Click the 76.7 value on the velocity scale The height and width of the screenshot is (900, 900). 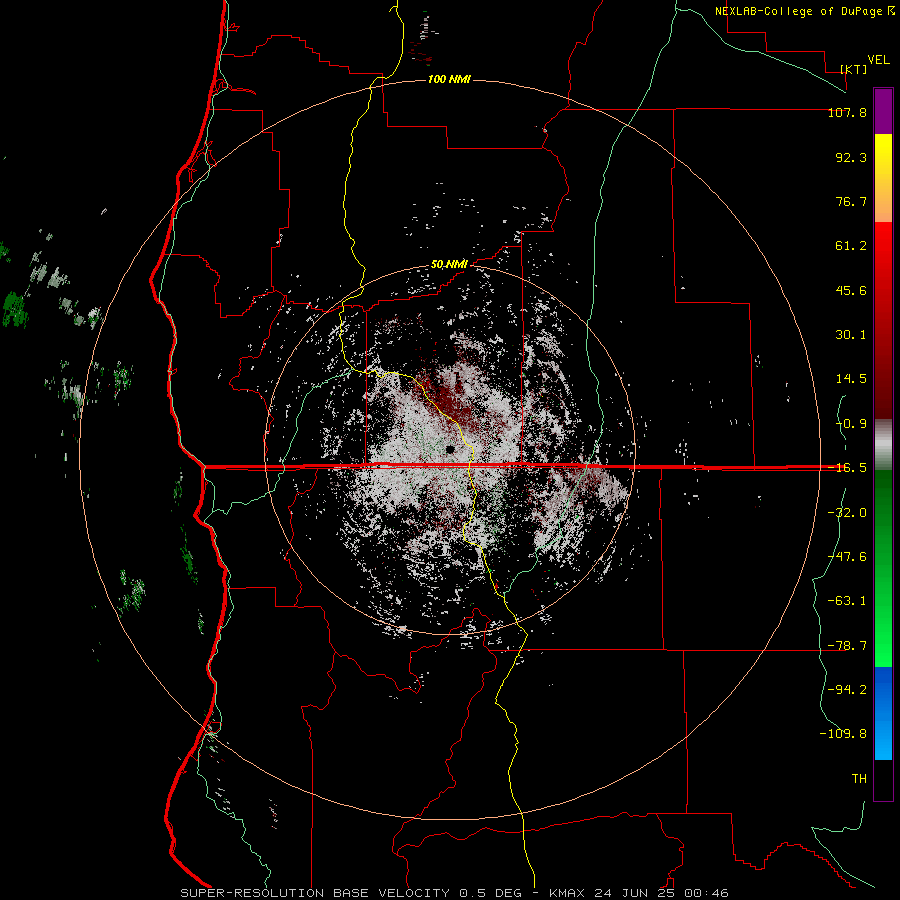(x=851, y=201)
